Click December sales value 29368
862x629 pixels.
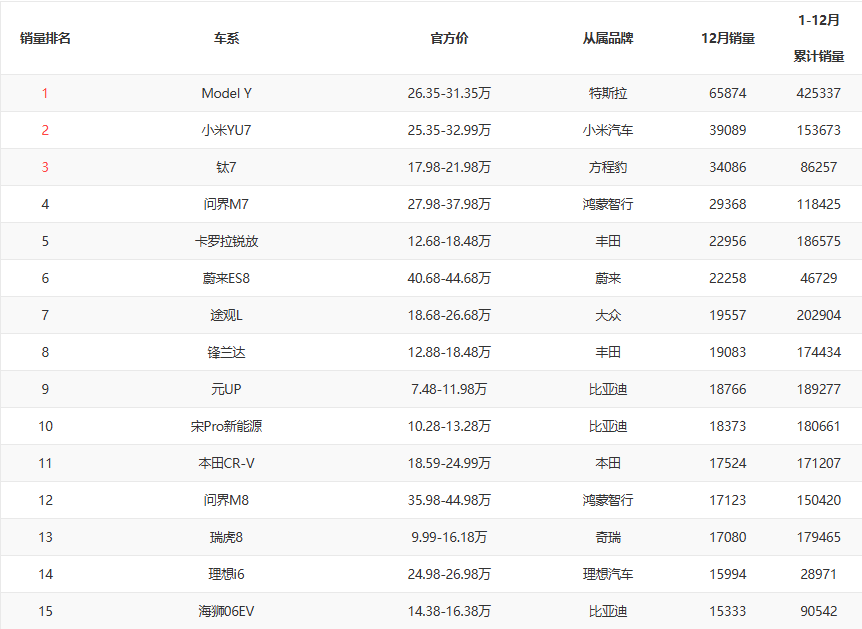tap(728, 204)
